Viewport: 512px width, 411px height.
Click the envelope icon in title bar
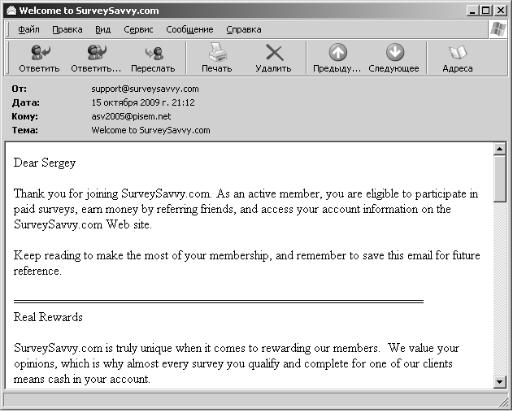(11, 11)
